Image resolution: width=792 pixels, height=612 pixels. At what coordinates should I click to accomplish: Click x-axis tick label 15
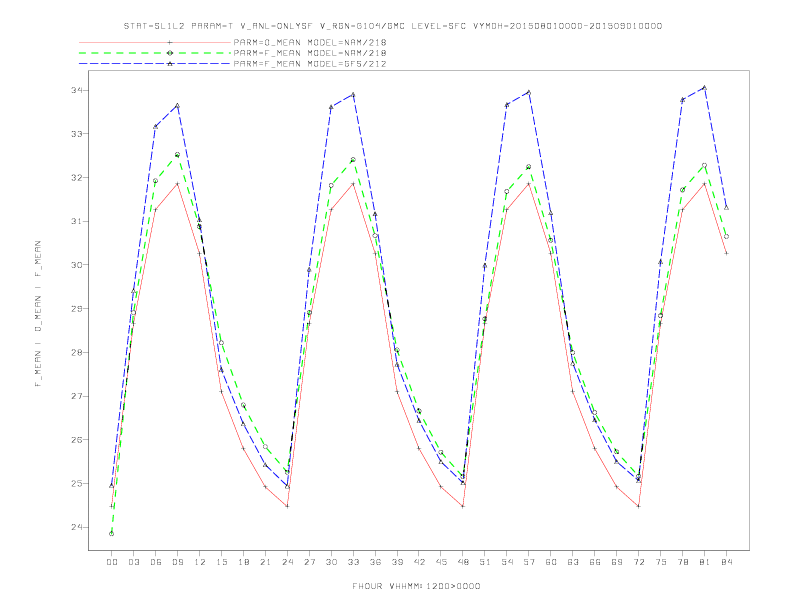click(x=222, y=562)
